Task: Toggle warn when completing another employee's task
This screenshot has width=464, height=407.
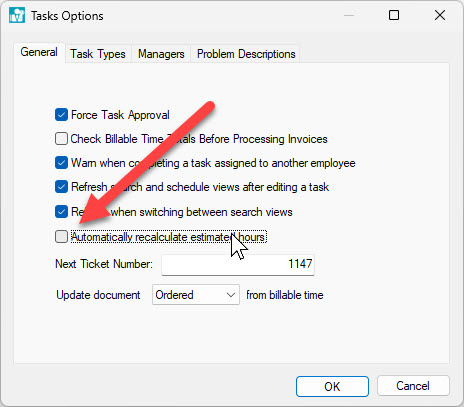Action: coord(61,163)
